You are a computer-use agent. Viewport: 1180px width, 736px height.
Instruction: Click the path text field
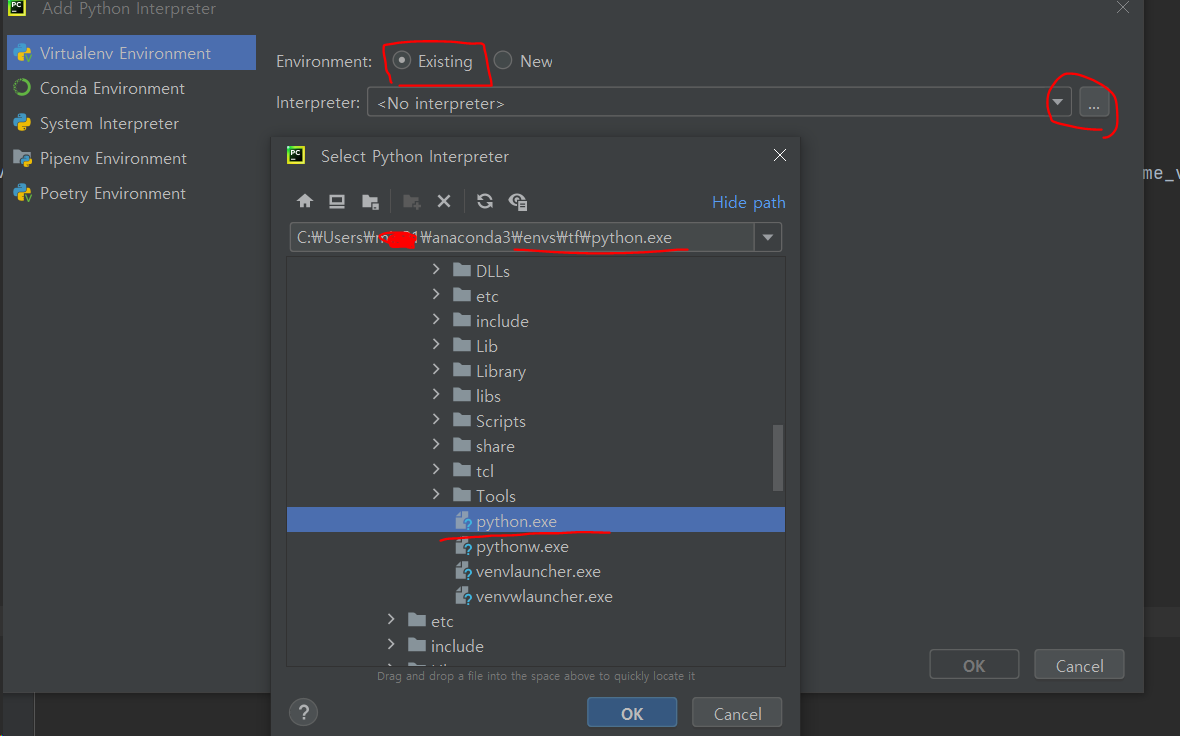coord(522,237)
